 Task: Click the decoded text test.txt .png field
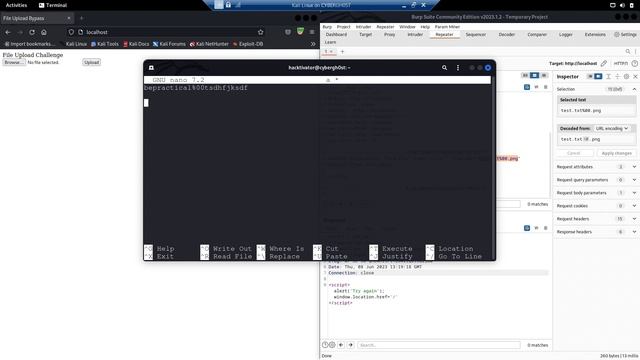coord(596,139)
